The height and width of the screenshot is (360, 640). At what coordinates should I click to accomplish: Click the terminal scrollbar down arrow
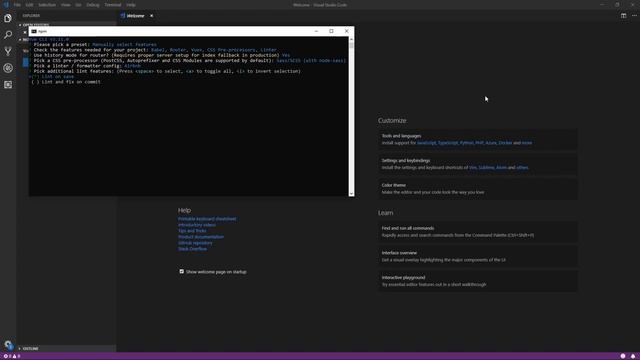tap(351, 194)
